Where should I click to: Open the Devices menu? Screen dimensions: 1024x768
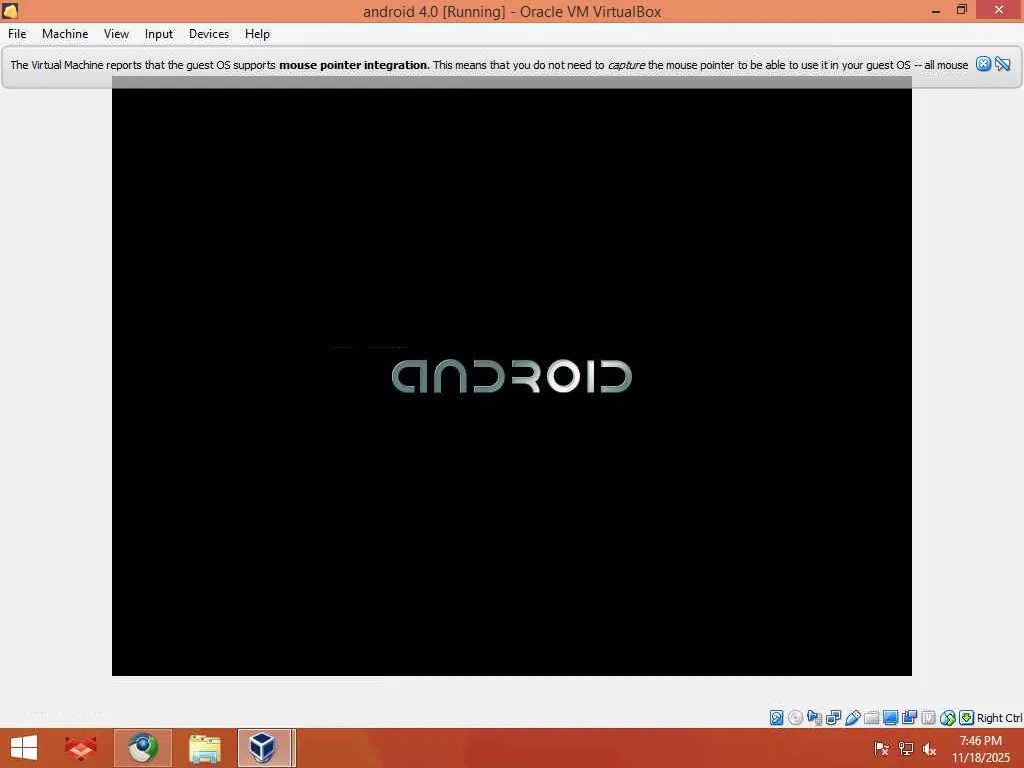click(209, 34)
